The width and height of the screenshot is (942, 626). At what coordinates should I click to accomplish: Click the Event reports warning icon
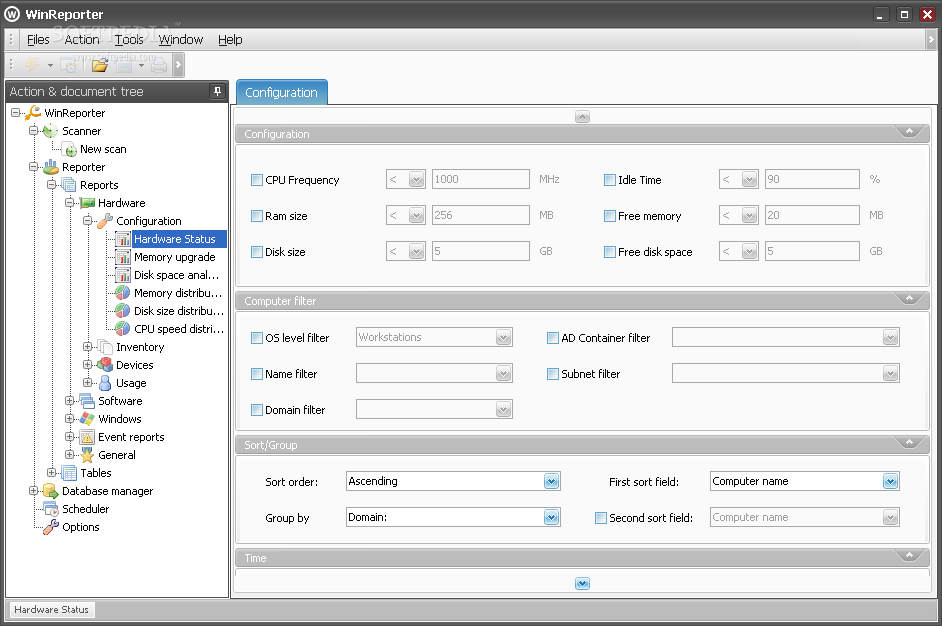tap(87, 437)
